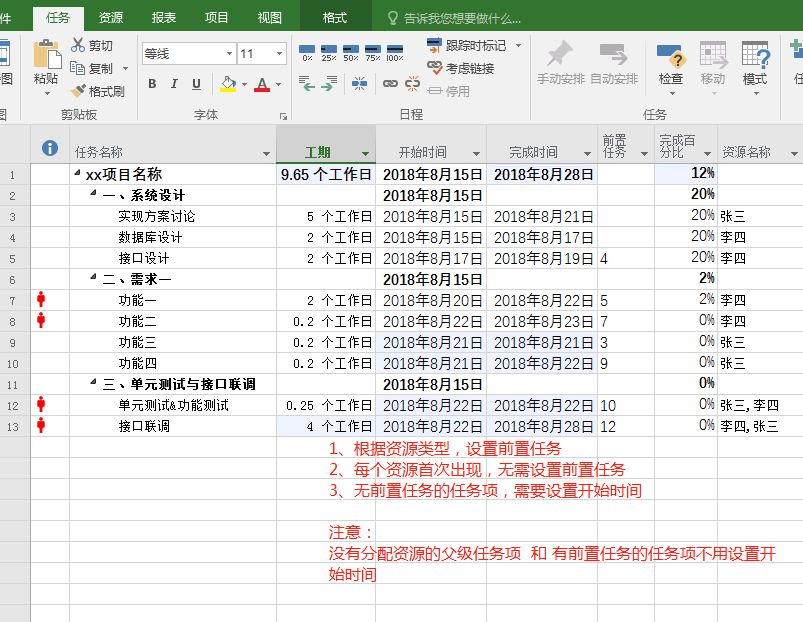Open the 任务名称 column filter dropdown
Image resolution: width=803 pixels, height=622 pixels.
coord(266,154)
